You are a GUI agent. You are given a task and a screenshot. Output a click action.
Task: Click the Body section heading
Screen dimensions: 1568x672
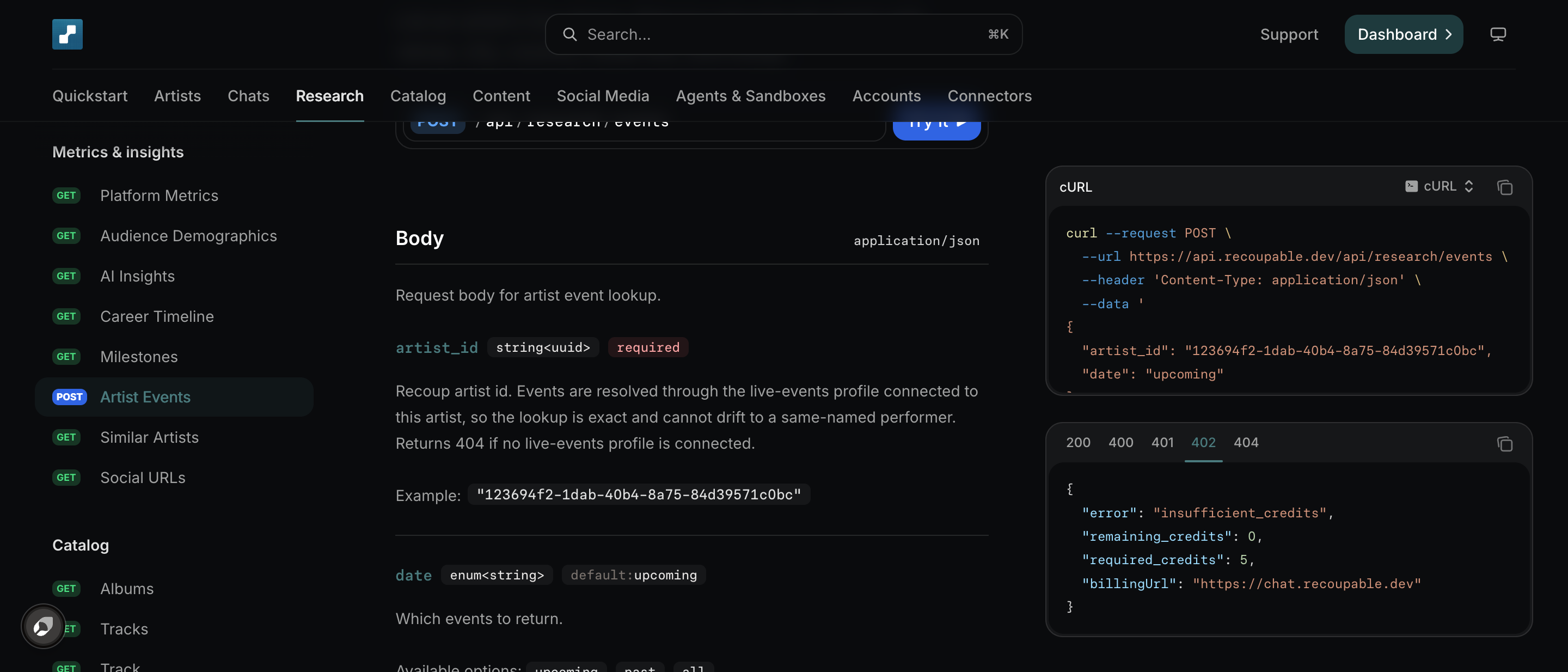coord(419,238)
